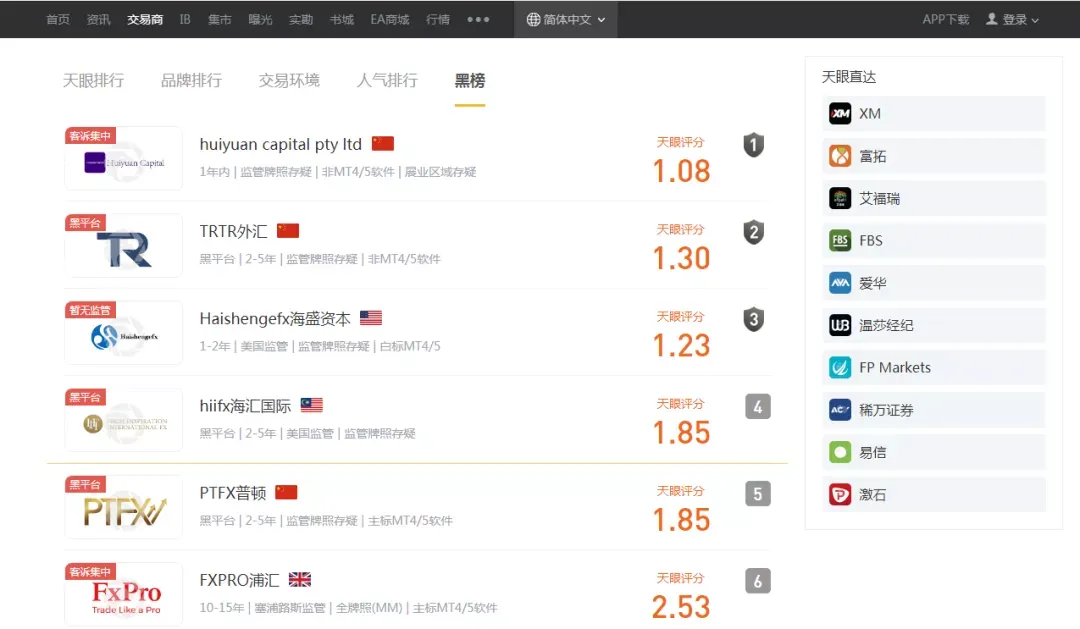The image size is (1080, 629).
Task: Open 曝光 in top navigation
Action: 260,19
